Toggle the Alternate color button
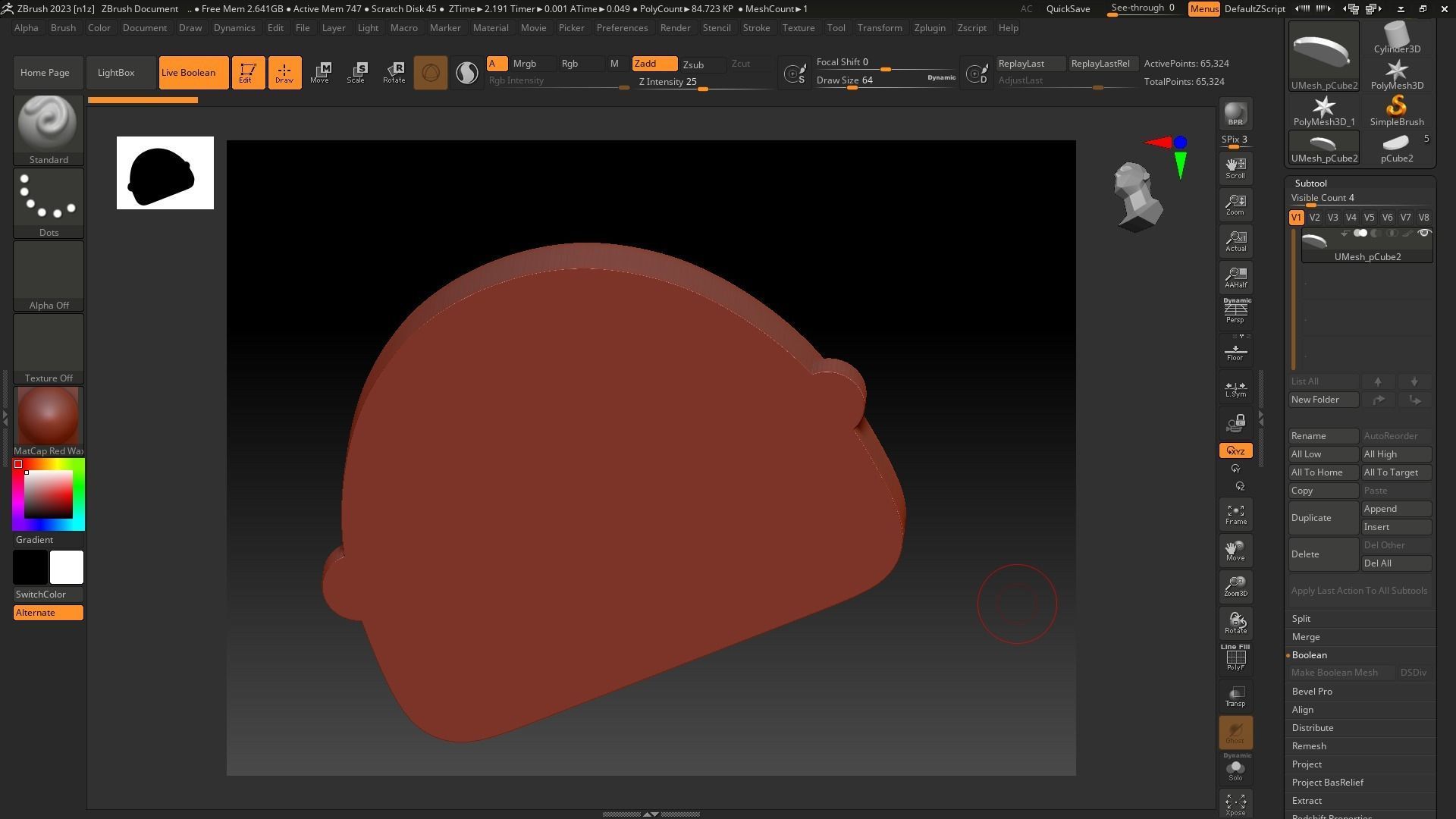1456x819 pixels. point(48,613)
